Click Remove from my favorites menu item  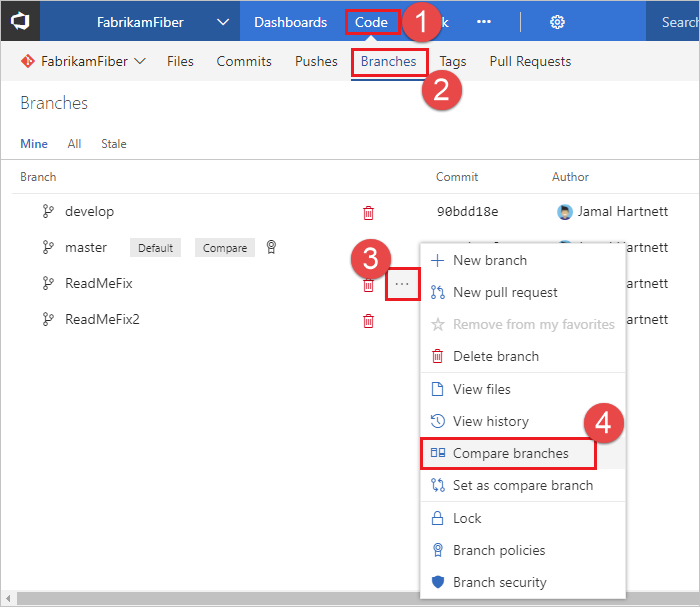pyautogui.click(x=523, y=324)
